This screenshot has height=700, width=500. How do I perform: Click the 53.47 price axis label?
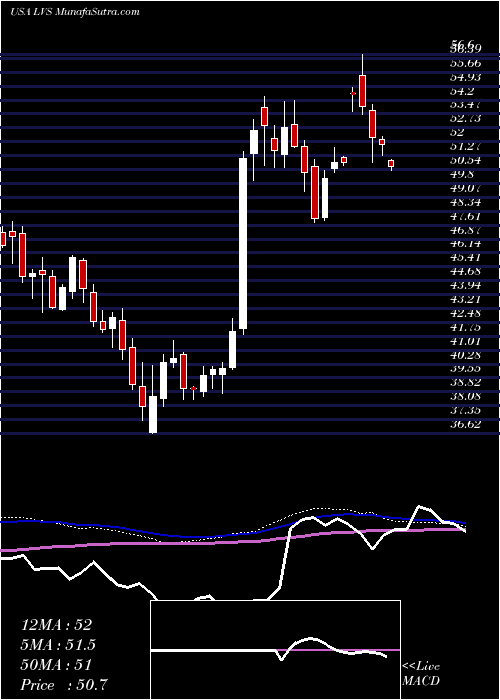(466, 105)
